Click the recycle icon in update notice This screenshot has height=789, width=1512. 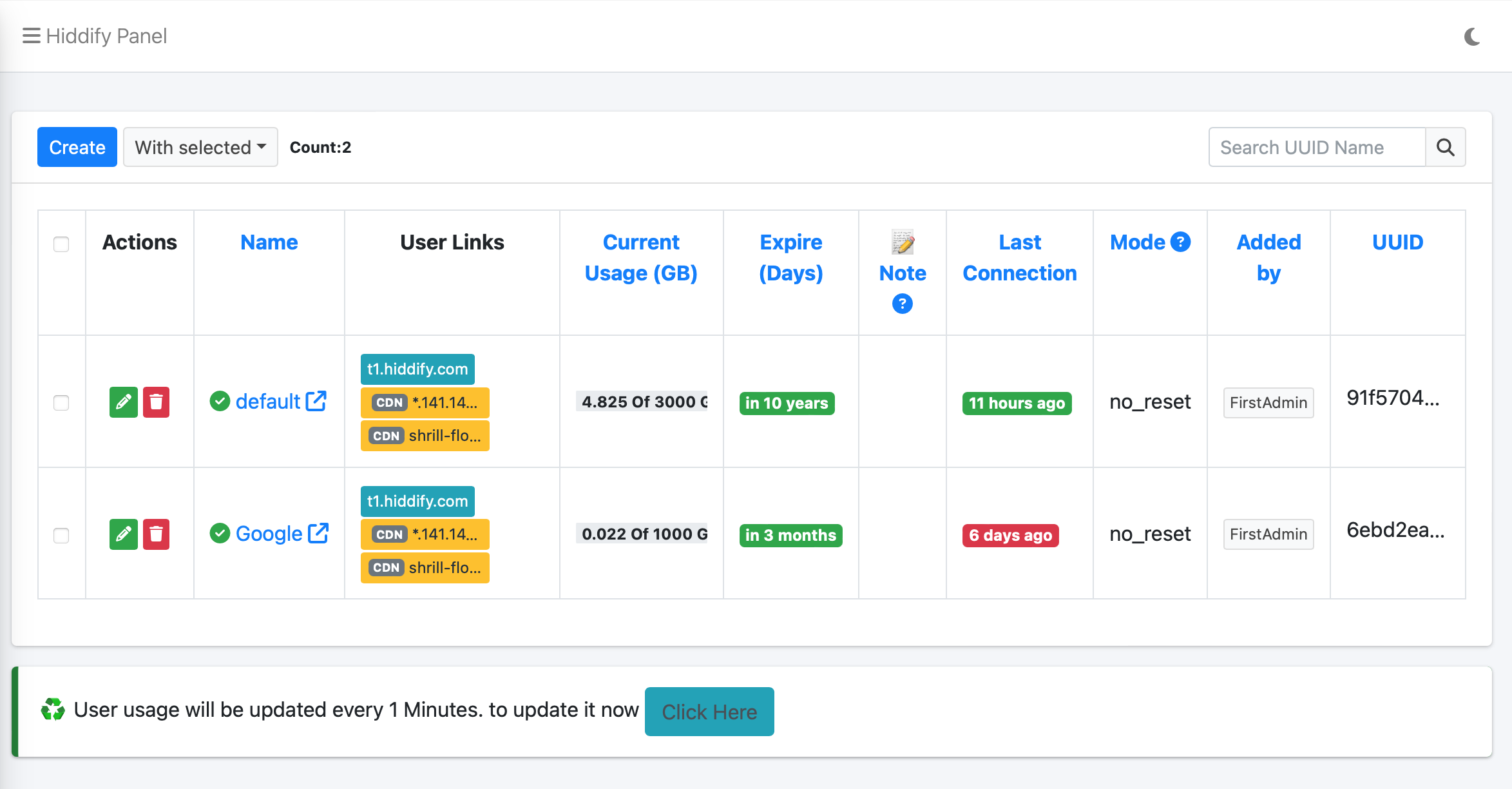point(53,710)
